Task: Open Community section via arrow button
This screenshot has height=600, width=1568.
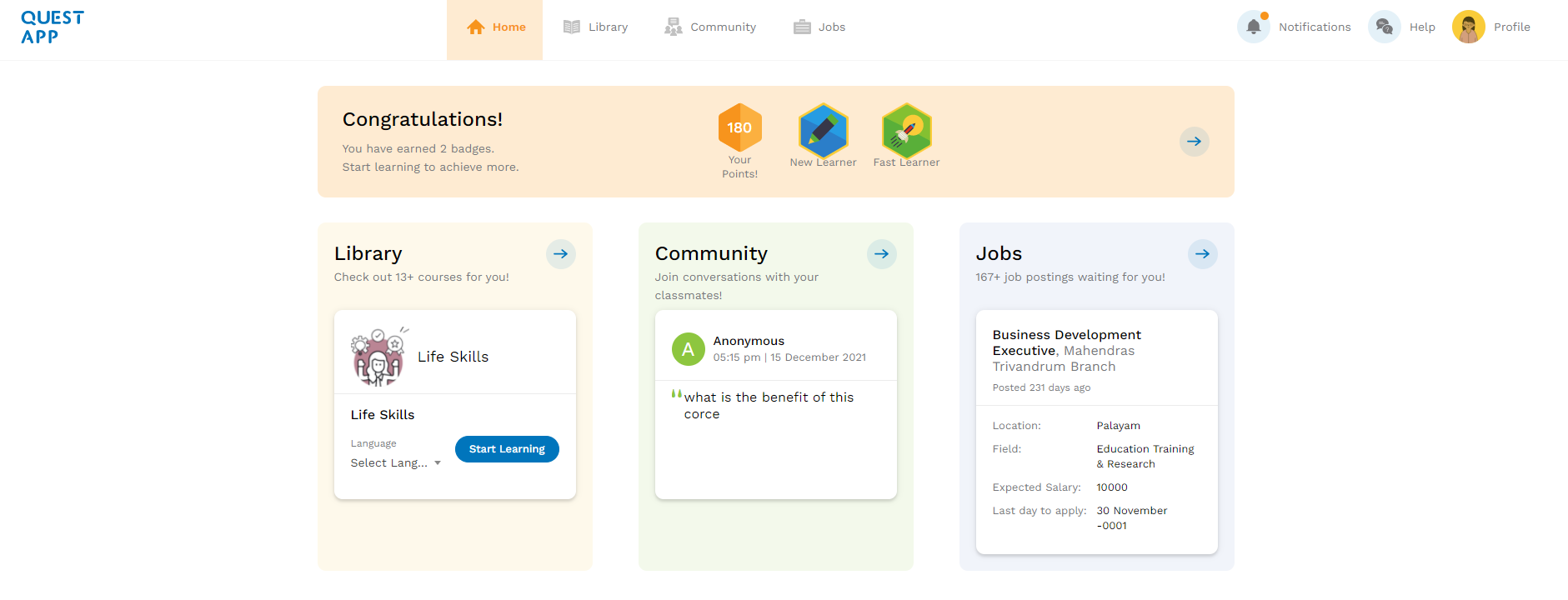Action: pos(881,254)
